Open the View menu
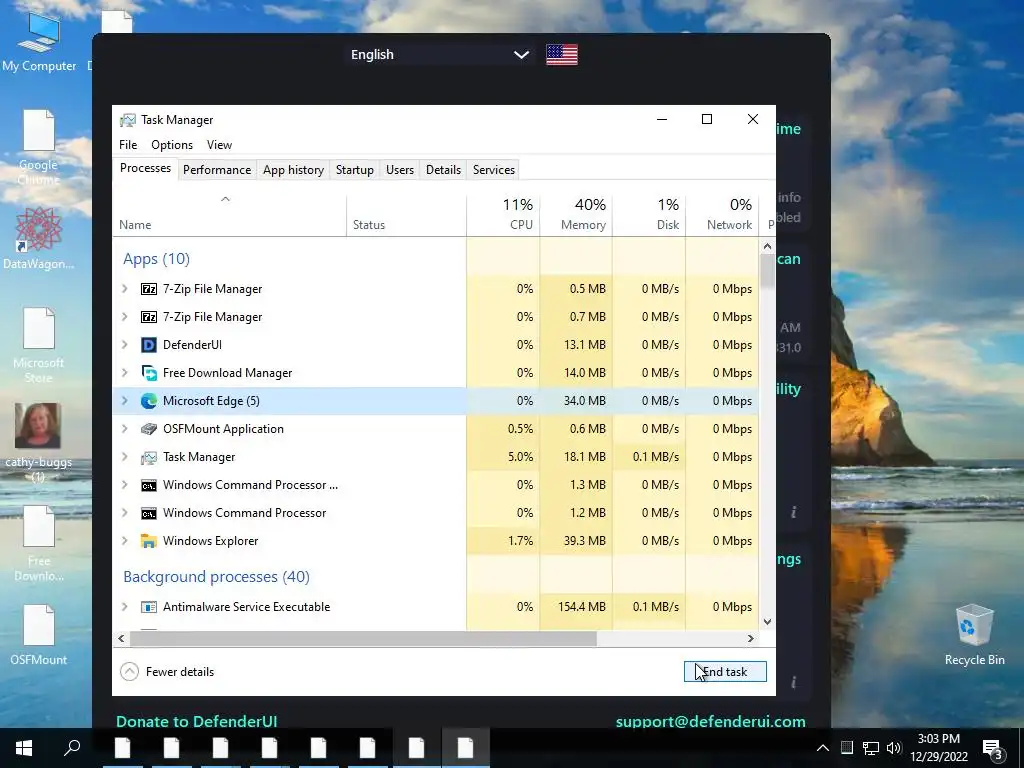This screenshot has width=1024, height=768. pyautogui.click(x=219, y=145)
